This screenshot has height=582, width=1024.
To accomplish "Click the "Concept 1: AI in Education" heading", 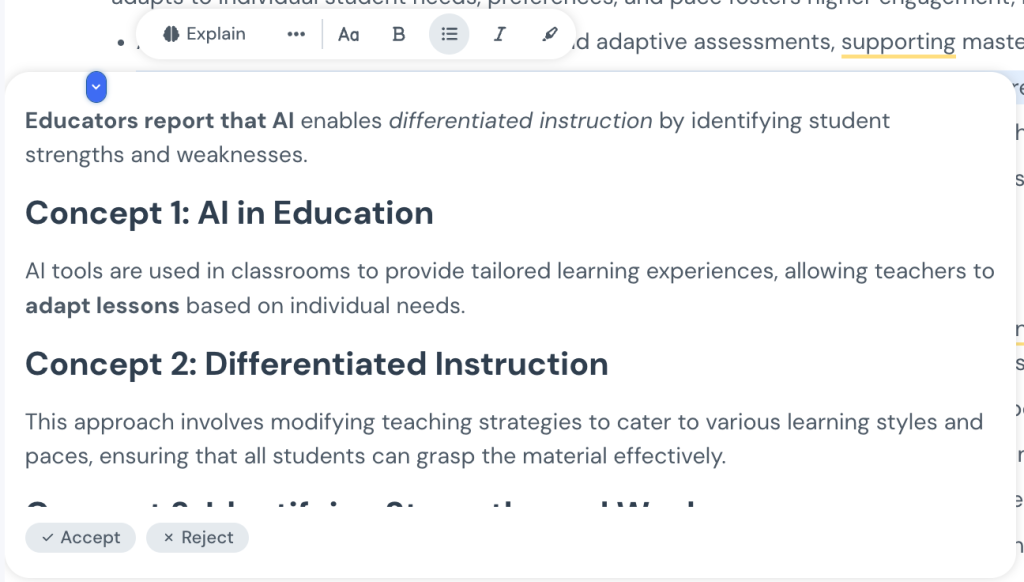I will 229,213.
